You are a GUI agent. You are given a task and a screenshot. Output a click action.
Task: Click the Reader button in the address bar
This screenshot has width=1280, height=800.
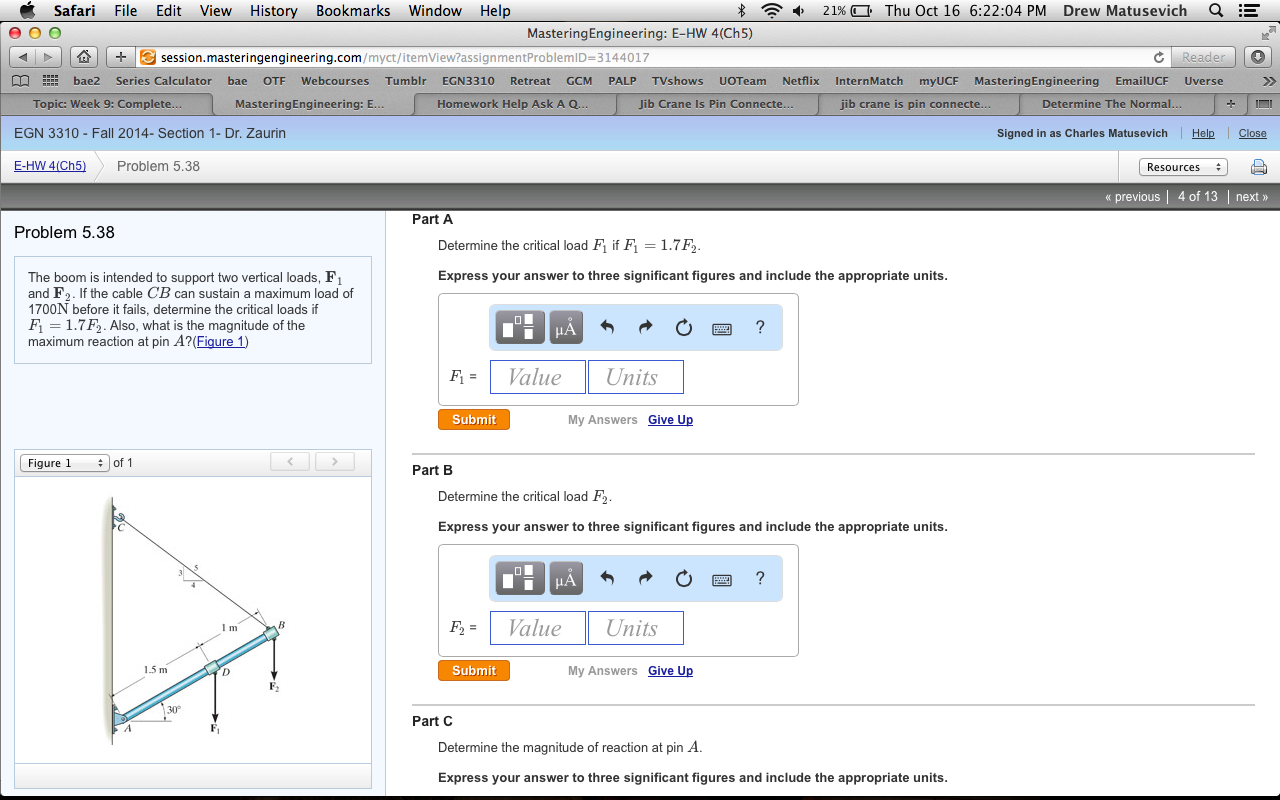1202,57
